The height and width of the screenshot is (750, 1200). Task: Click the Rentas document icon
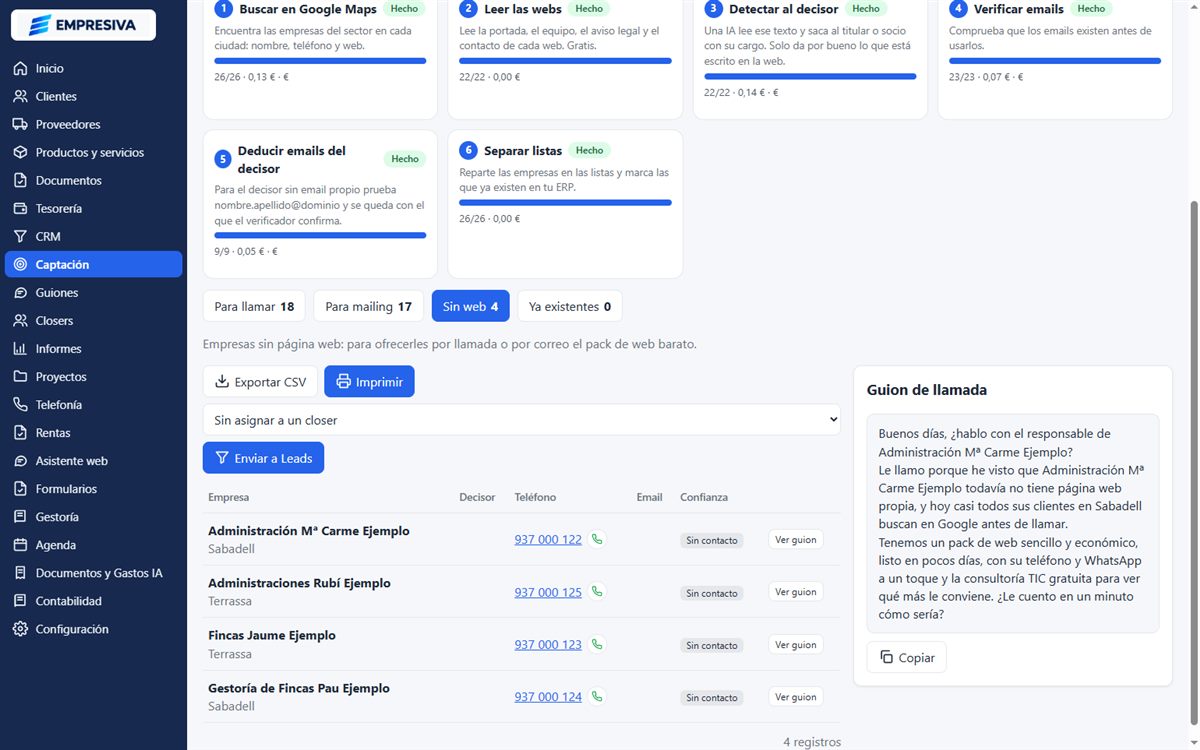pos(20,432)
